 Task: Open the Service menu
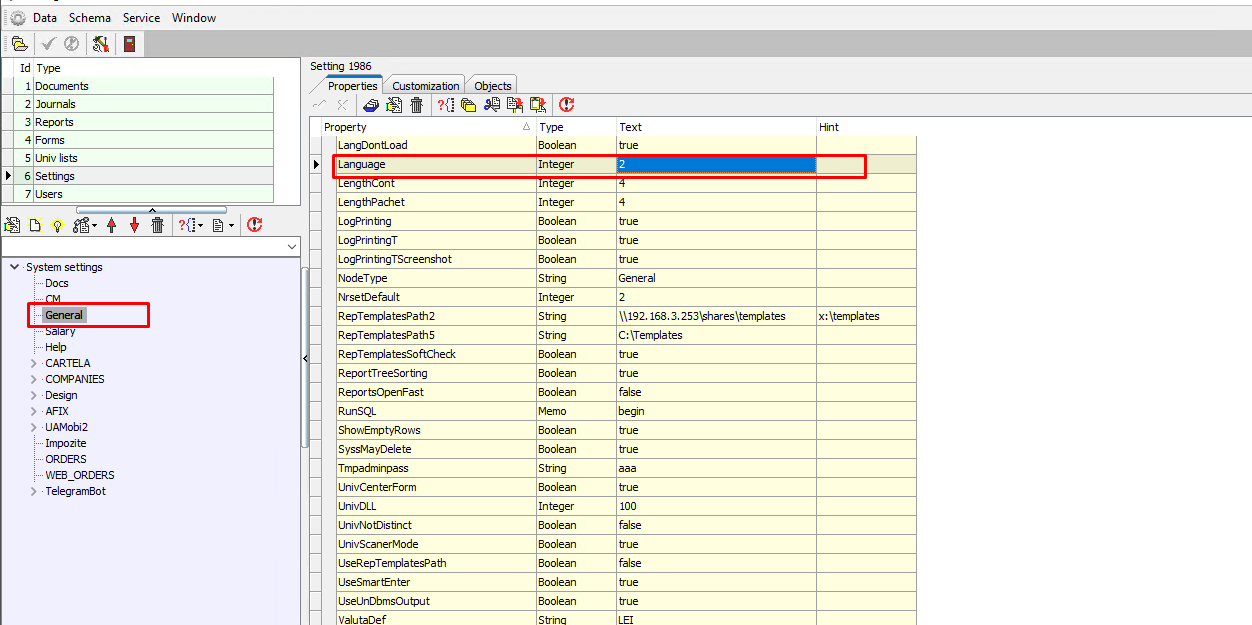coord(141,18)
